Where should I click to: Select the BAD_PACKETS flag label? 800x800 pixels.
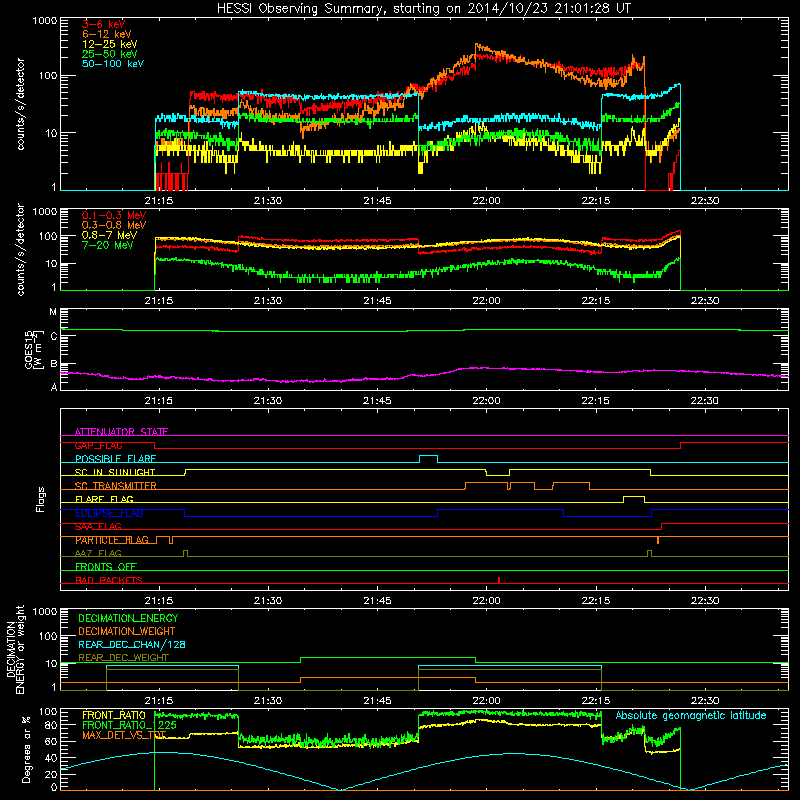pyautogui.click(x=109, y=580)
